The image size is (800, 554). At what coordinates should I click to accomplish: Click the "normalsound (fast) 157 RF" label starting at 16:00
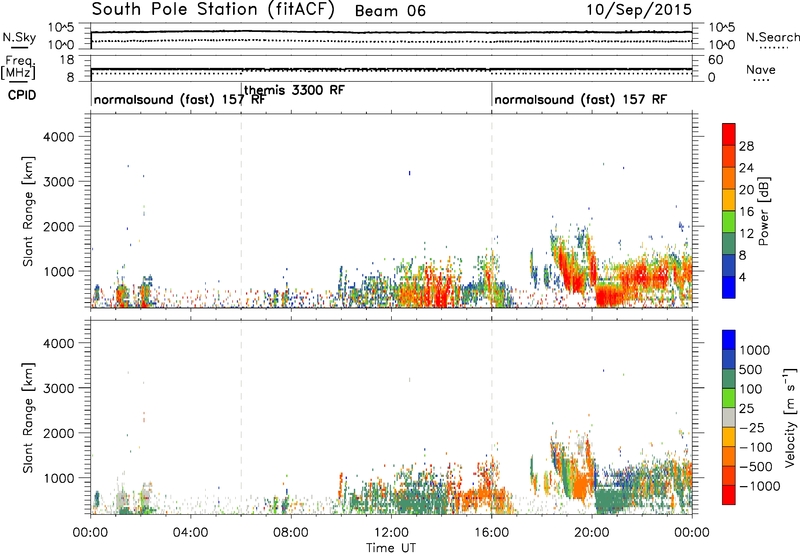[x=580, y=99]
